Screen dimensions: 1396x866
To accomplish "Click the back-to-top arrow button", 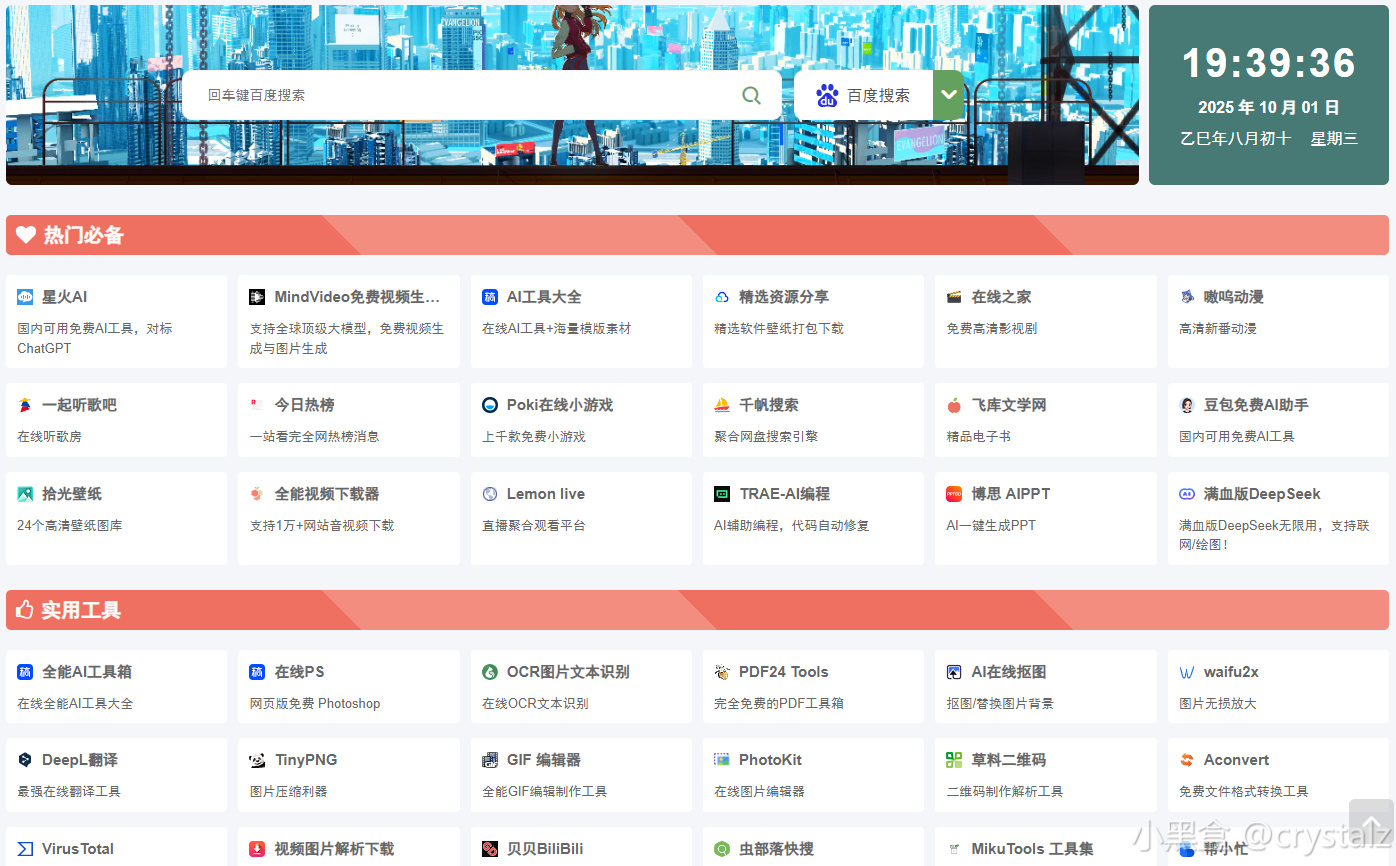I will (x=1371, y=822).
